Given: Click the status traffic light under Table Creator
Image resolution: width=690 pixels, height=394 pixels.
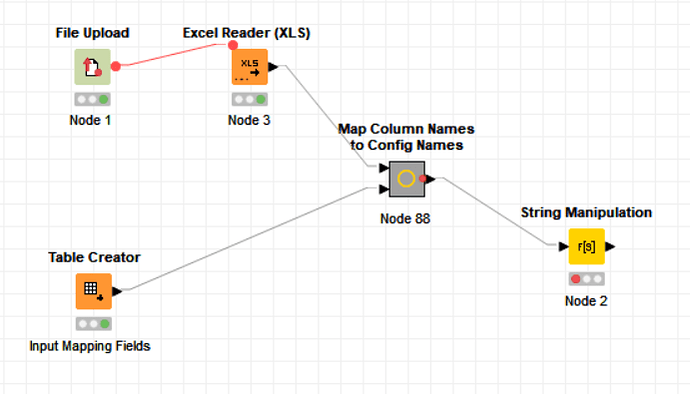Looking at the screenshot, I should [x=94, y=324].
